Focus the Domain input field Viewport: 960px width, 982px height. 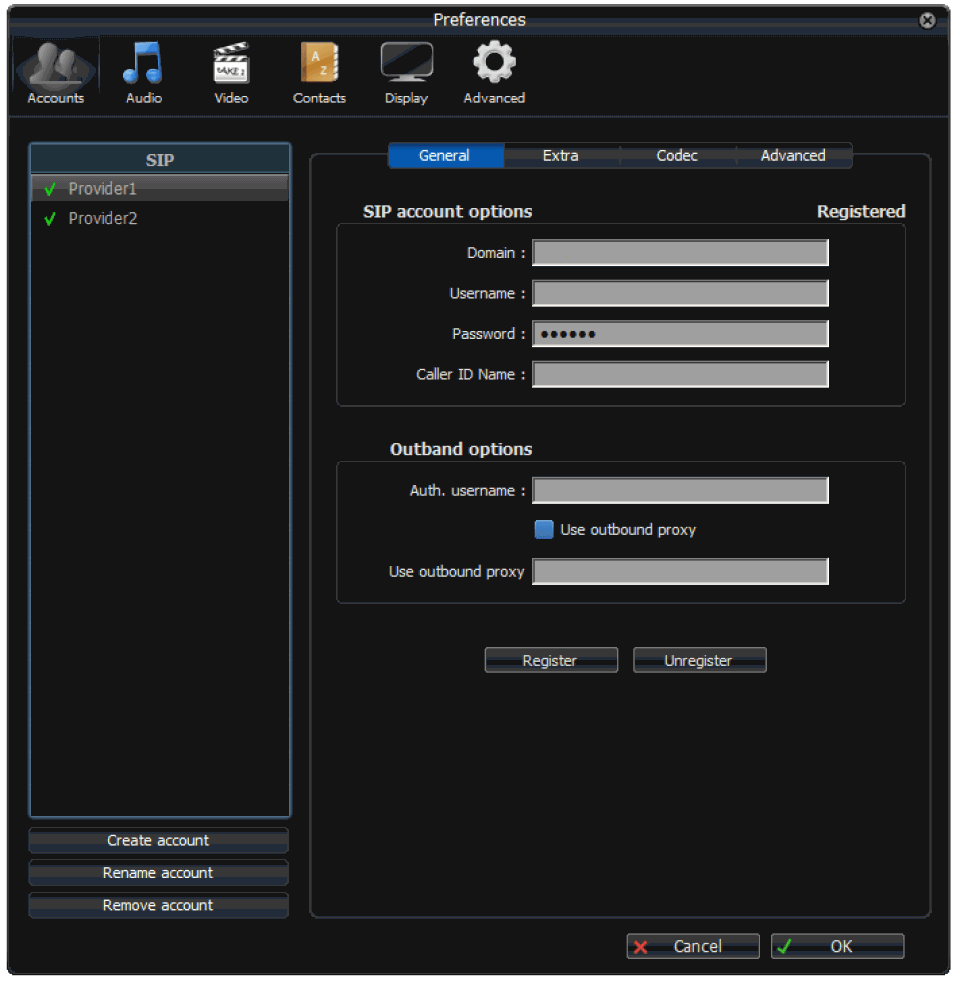[x=680, y=253]
